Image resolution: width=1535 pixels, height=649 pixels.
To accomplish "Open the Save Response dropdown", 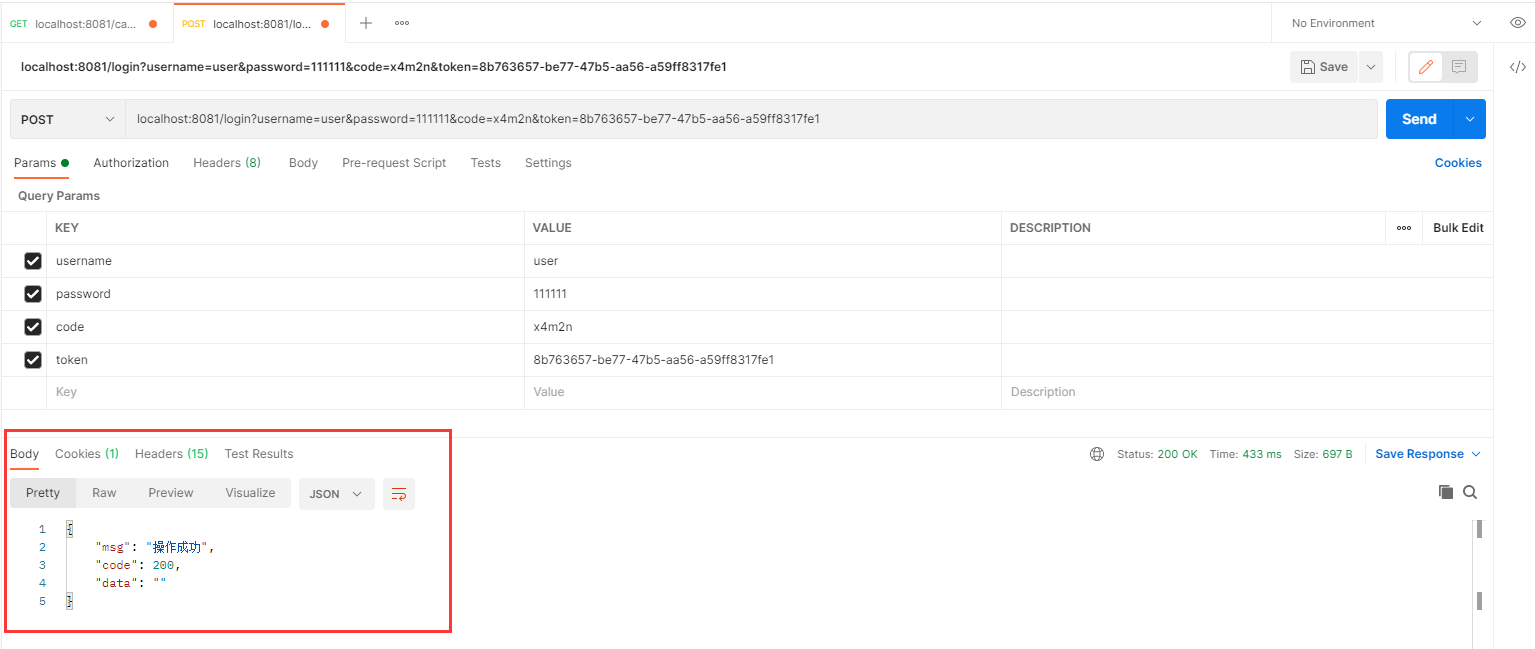I will [1427, 454].
